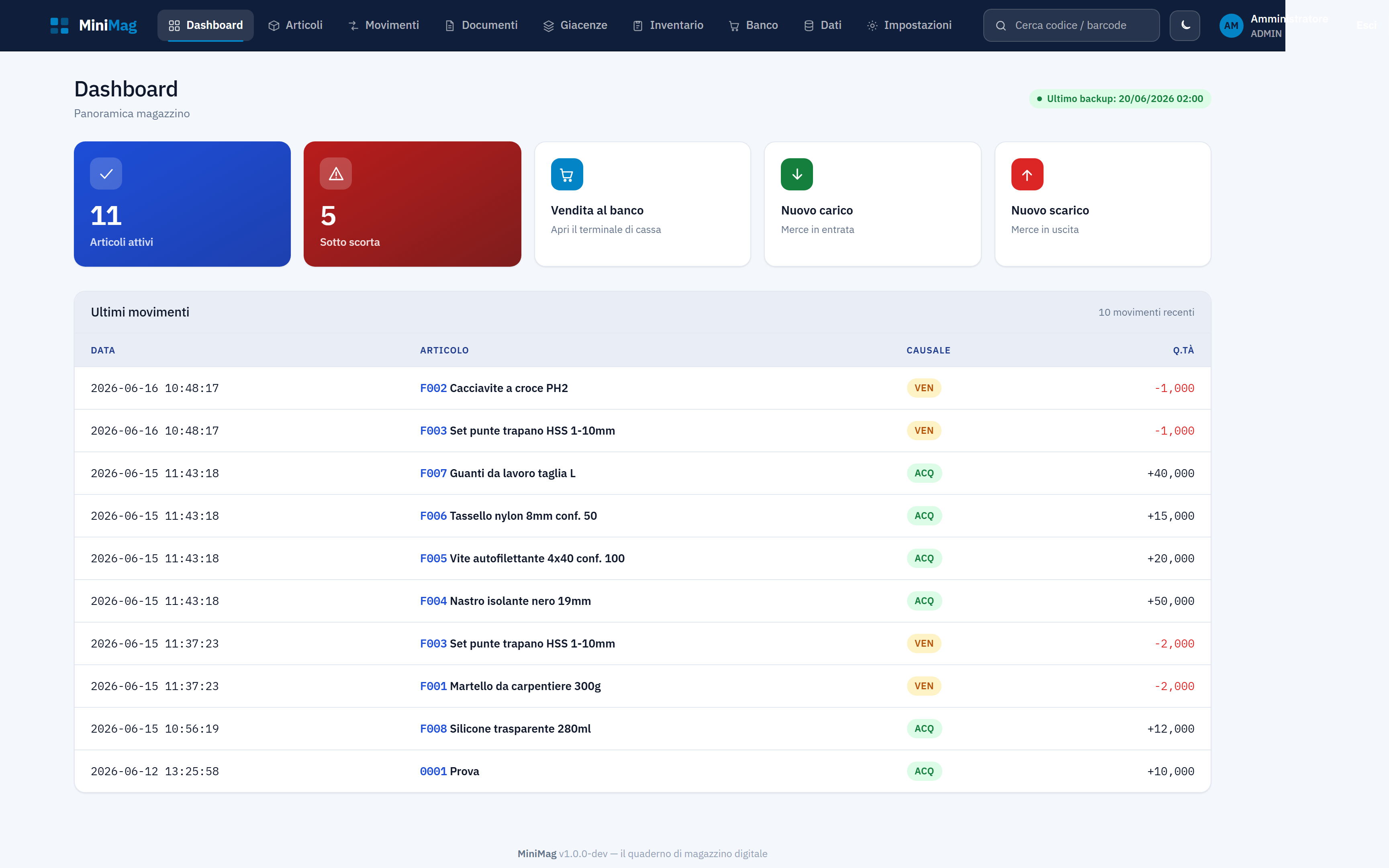Click date 2026-06-12 13:25:58
Image resolution: width=1389 pixels, height=868 pixels.
(155, 771)
